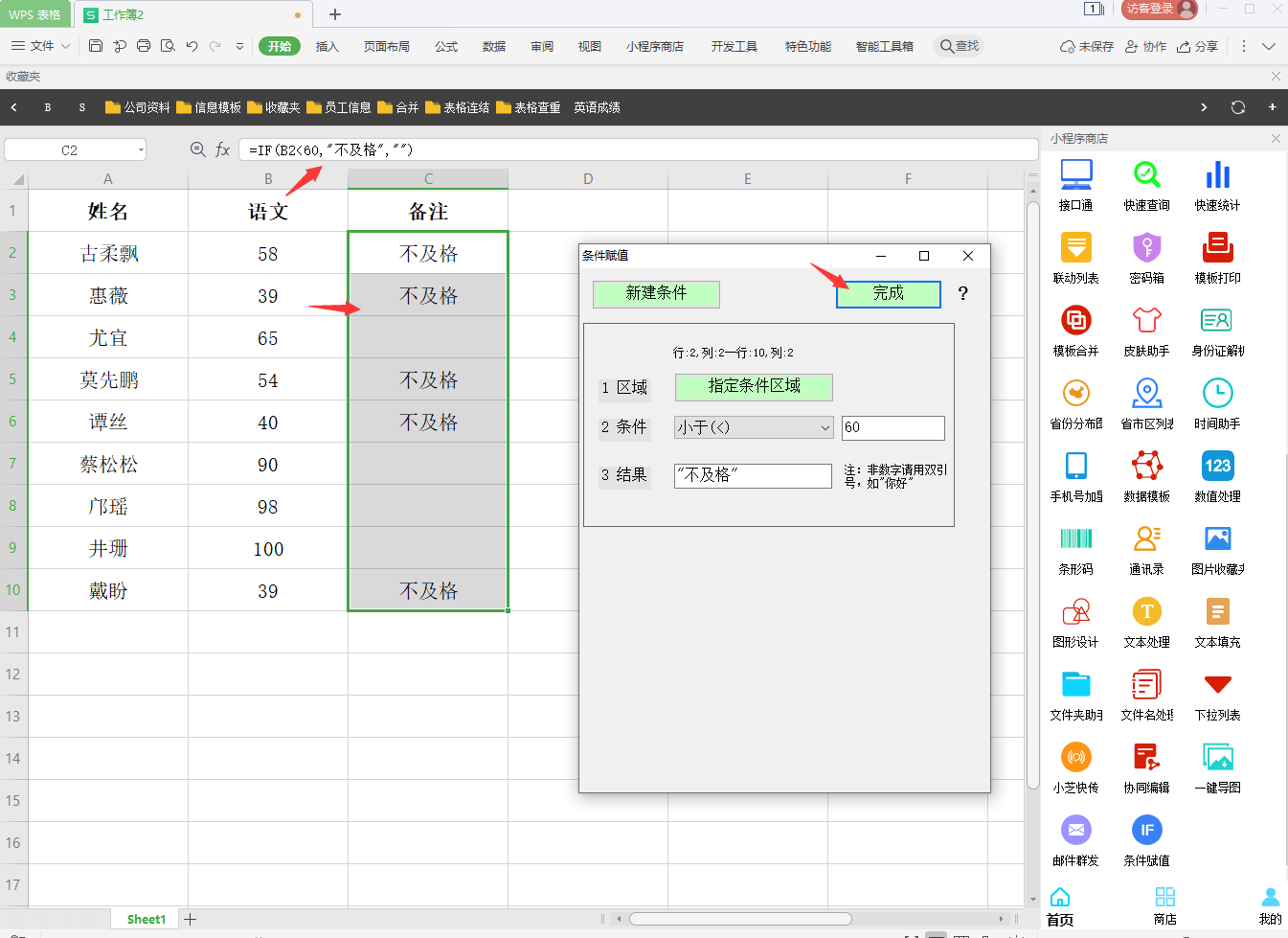Open the 一键导图 tool
The image size is (1288, 938).
click(x=1217, y=767)
